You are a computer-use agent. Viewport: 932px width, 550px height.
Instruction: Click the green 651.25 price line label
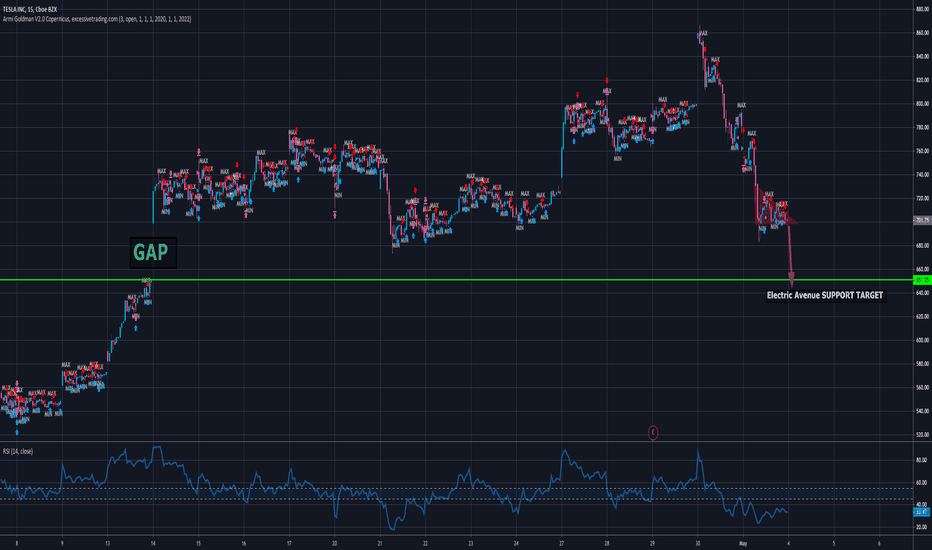pyautogui.click(x=922, y=279)
